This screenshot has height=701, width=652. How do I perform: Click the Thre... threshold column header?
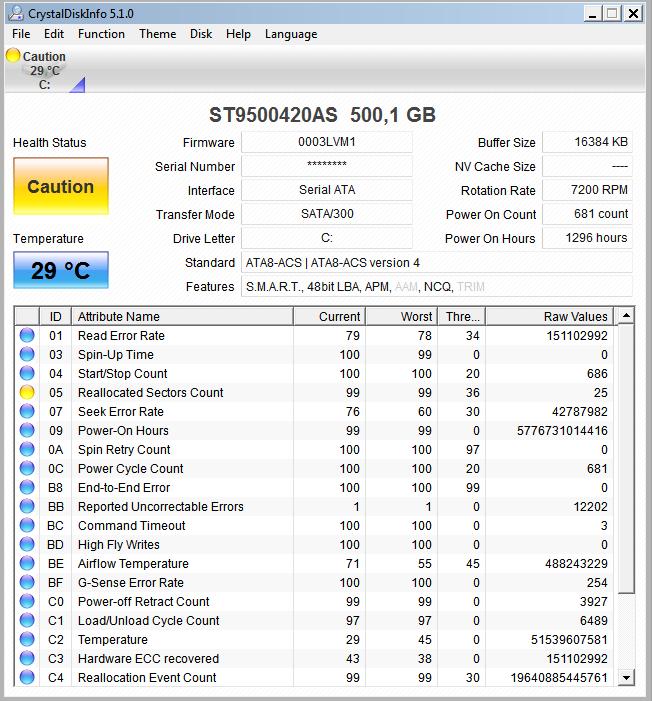[x=462, y=317]
